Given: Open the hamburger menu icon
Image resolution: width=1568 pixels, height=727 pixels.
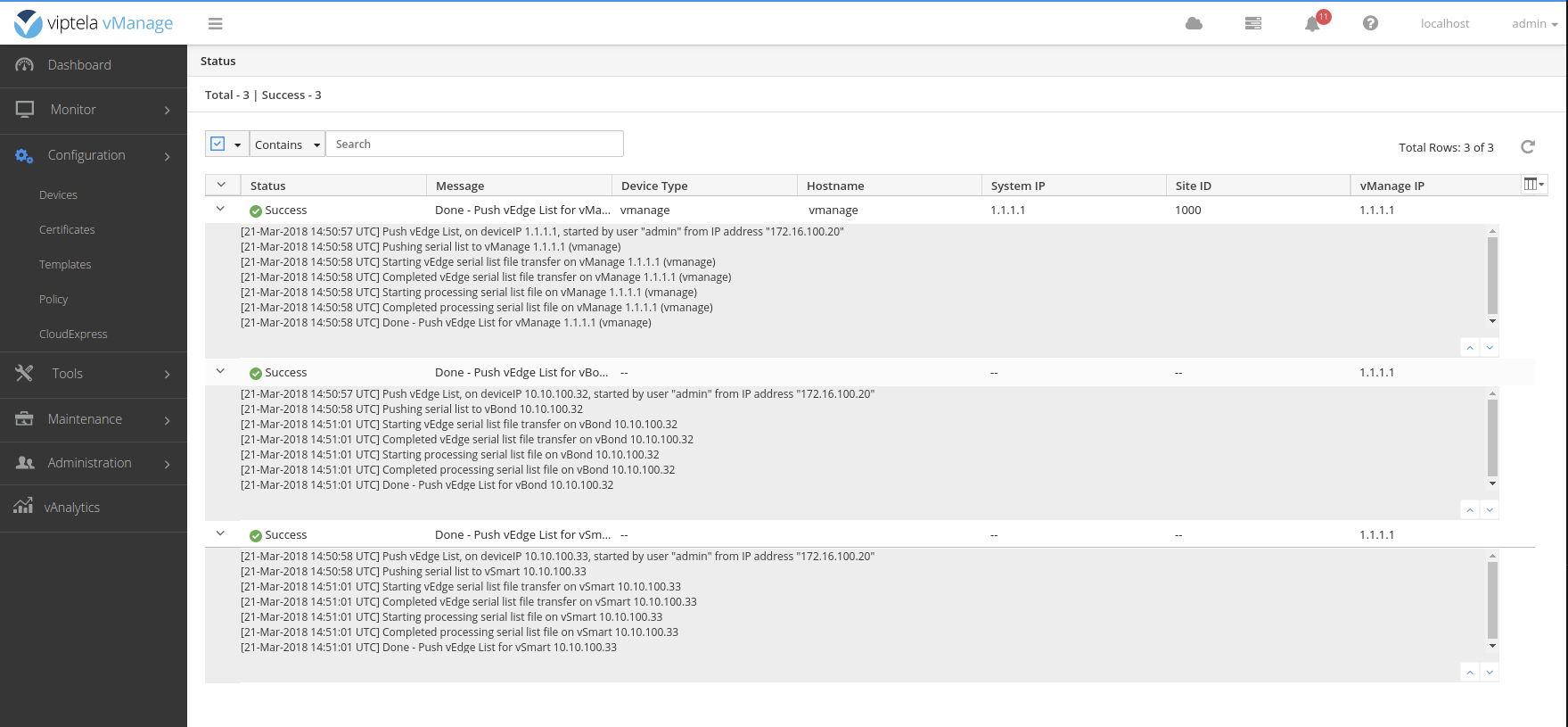Looking at the screenshot, I should pyautogui.click(x=215, y=24).
